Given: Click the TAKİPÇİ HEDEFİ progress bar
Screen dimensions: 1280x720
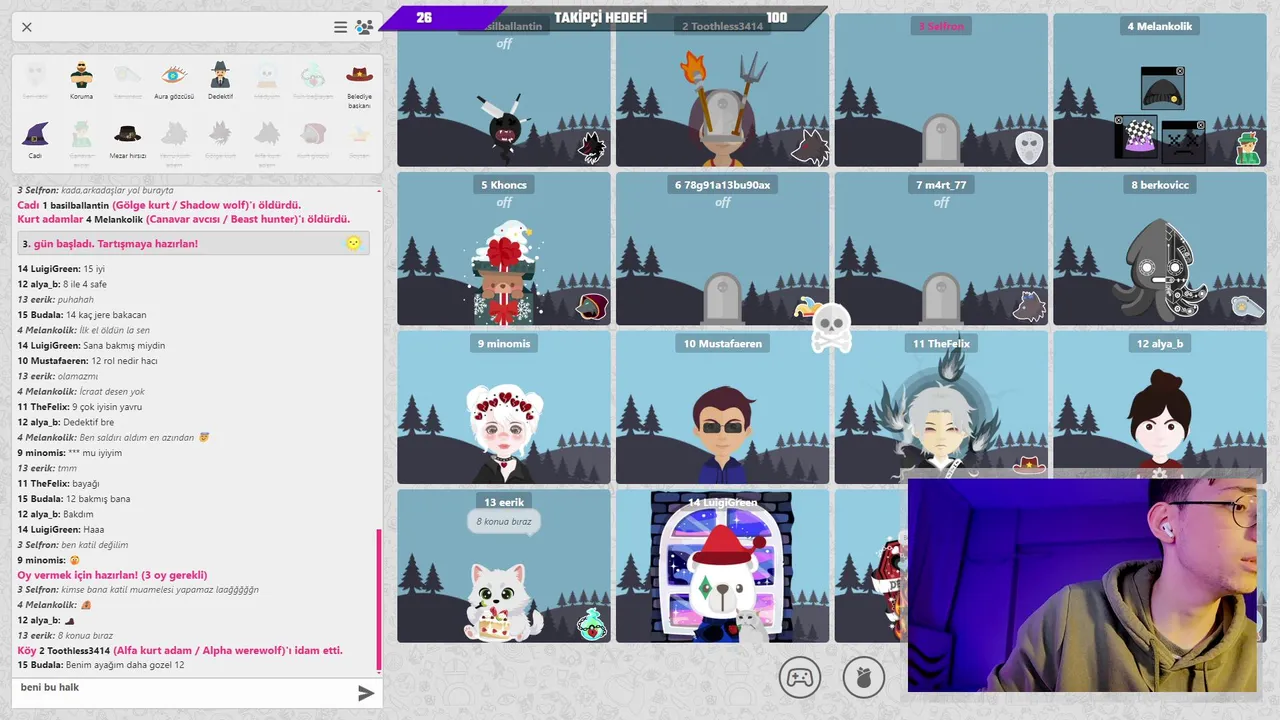Looking at the screenshot, I should [x=604, y=18].
